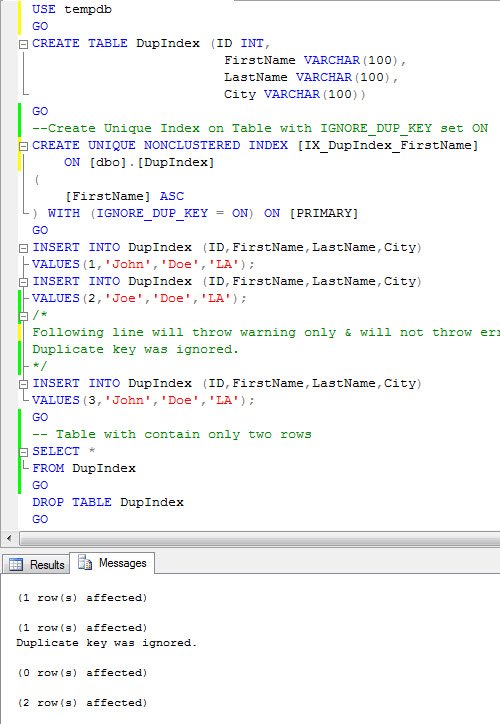Collapse the INSERT statement with values 3 John
Screen dimensions: 500x724
pos(23,384)
